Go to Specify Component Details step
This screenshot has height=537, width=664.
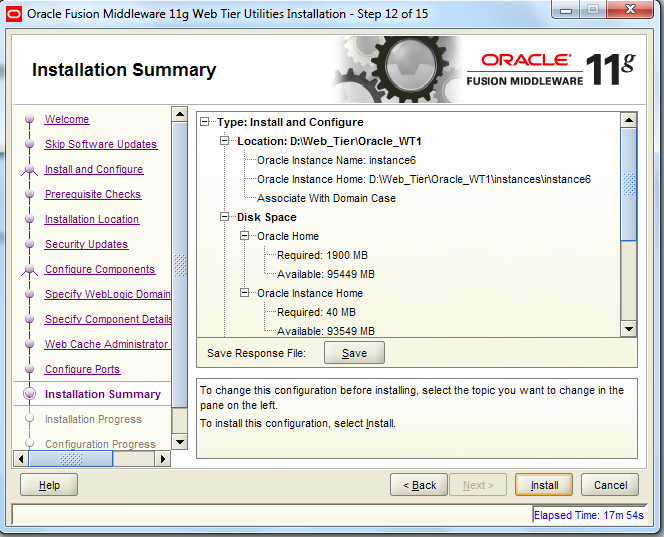(x=108, y=319)
